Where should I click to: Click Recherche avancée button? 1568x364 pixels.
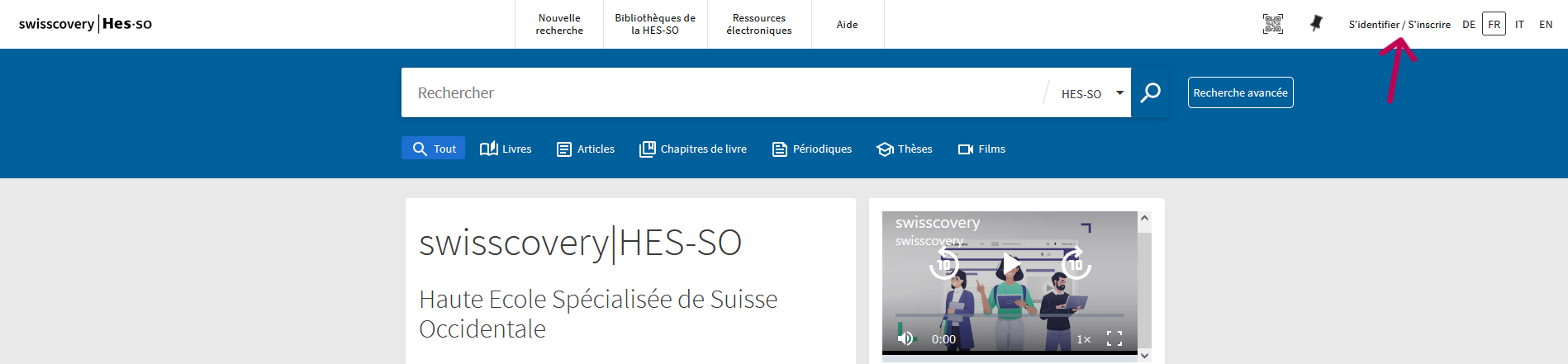[x=1240, y=92]
